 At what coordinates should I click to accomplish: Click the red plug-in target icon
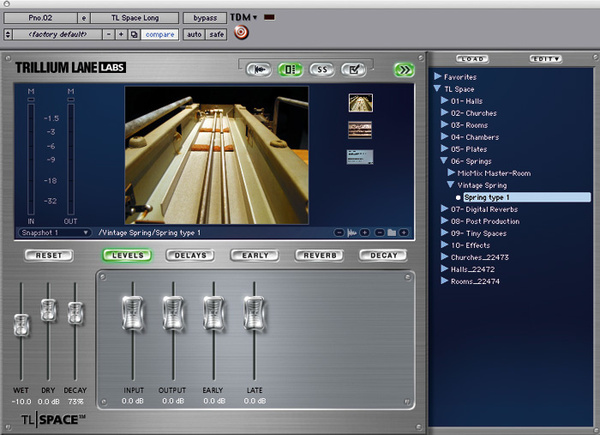pyautogui.click(x=241, y=32)
